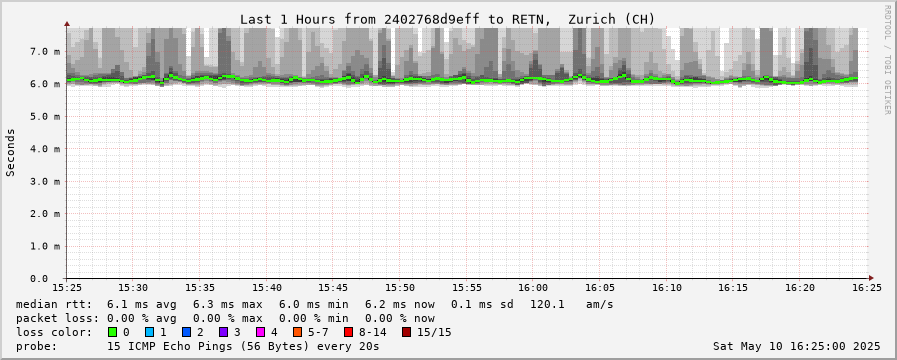Click the Seconds y-axis title
897x360 pixels.
(10, 152)
